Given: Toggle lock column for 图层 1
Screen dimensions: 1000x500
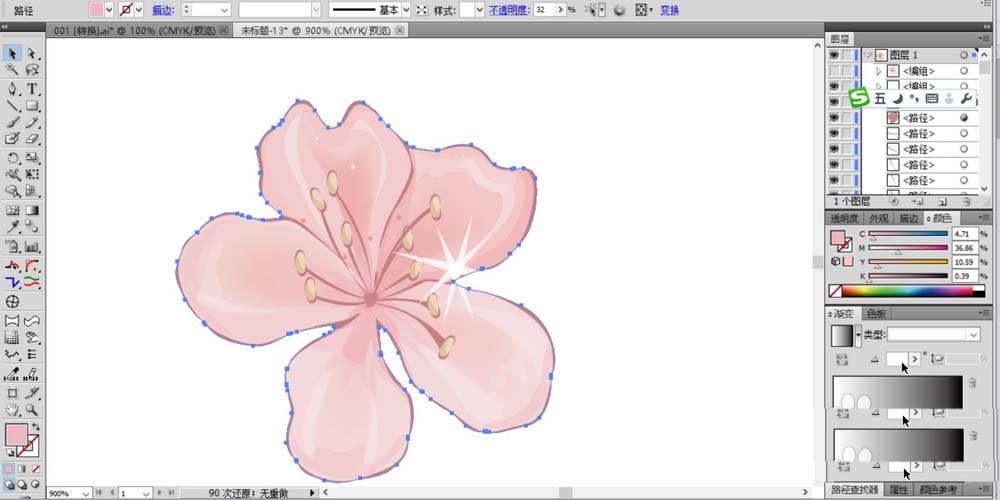Looking at the screenshot, I should tap(846, 55).
